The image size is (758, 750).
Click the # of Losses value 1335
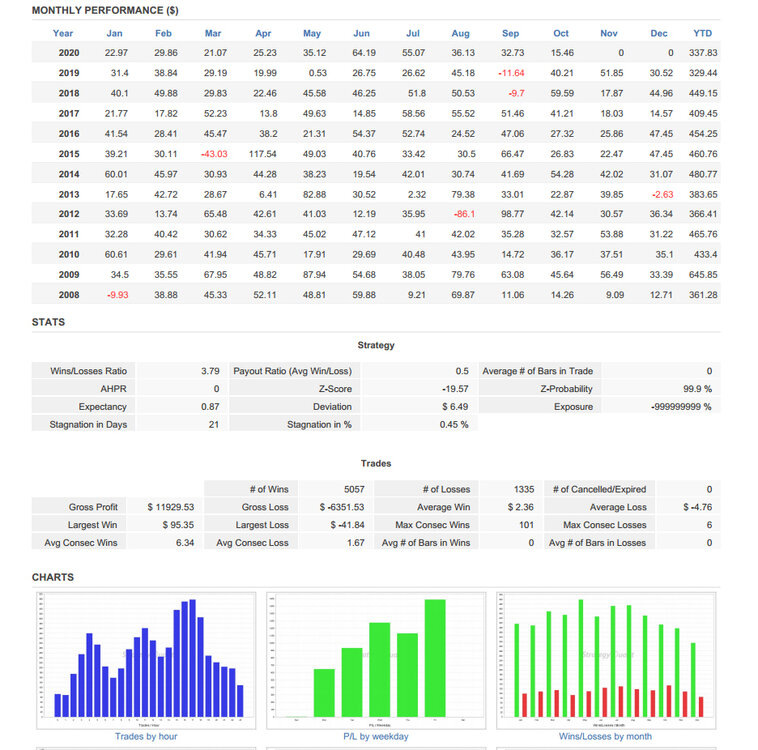click(524, 489)
